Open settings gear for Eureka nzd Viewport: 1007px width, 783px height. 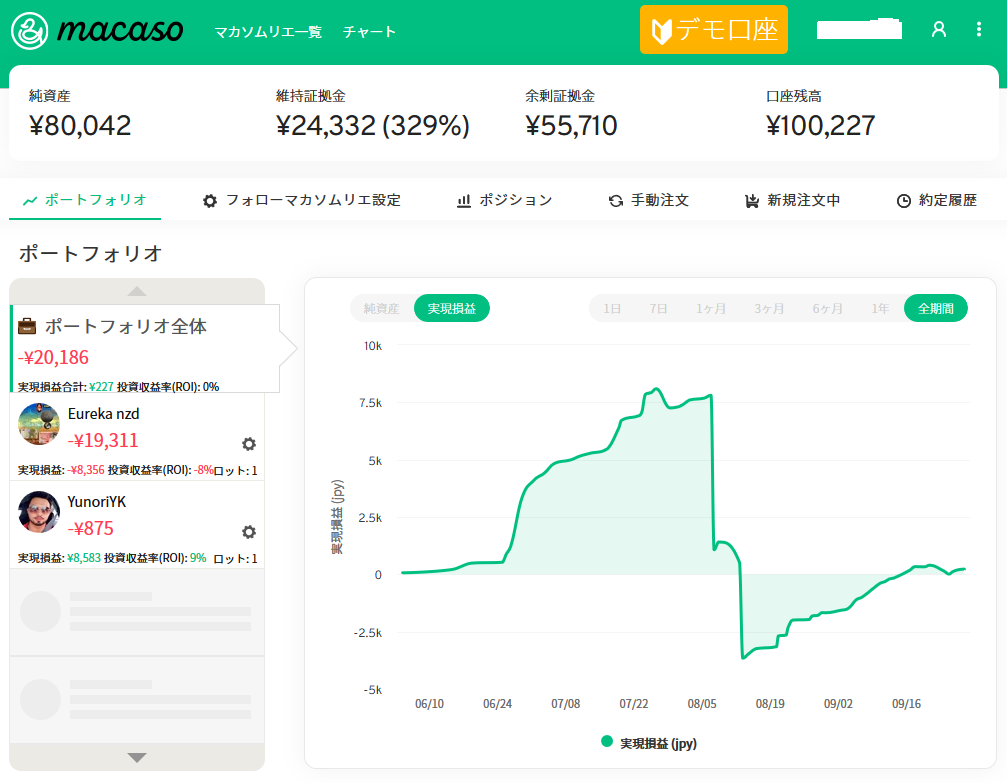pos(249,444)
